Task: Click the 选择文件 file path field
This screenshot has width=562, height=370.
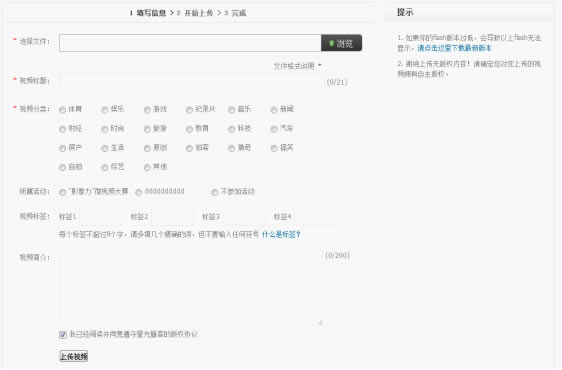Action: [190, 43]
